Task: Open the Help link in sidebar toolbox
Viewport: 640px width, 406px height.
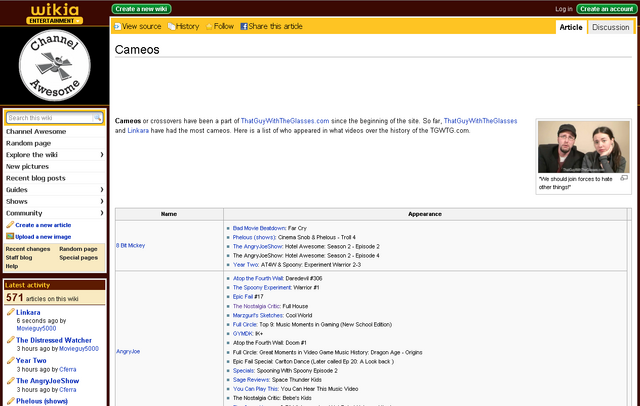Action: (11, 266)
